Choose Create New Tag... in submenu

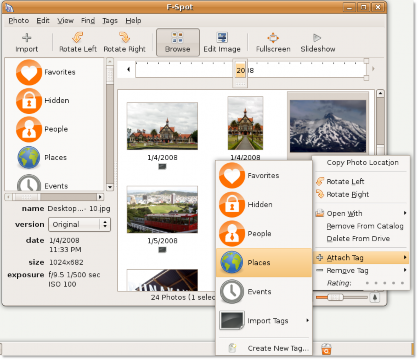pyautogui.click(x=264, y=348)
